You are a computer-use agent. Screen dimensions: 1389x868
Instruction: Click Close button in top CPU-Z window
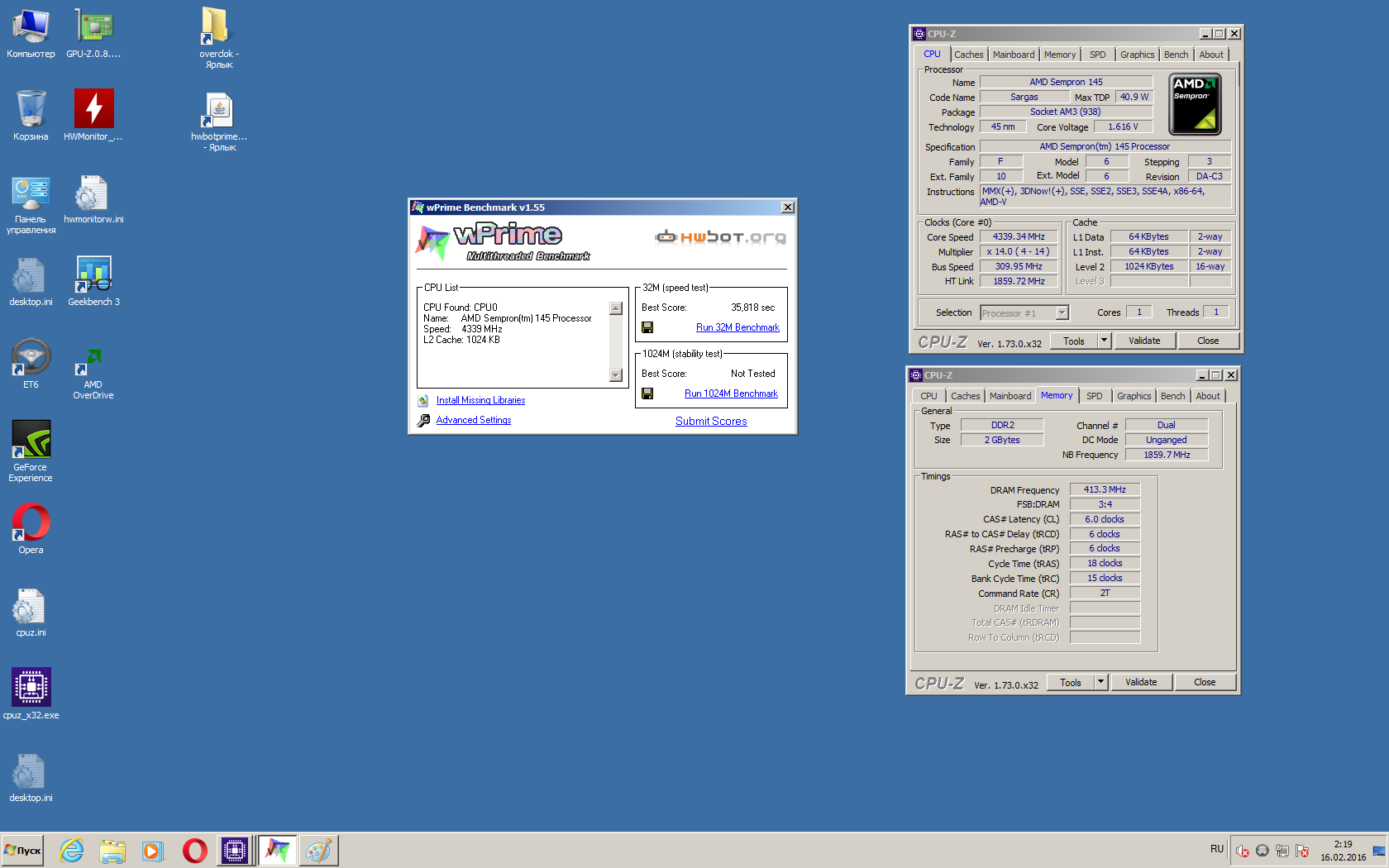pos(1208,341)
